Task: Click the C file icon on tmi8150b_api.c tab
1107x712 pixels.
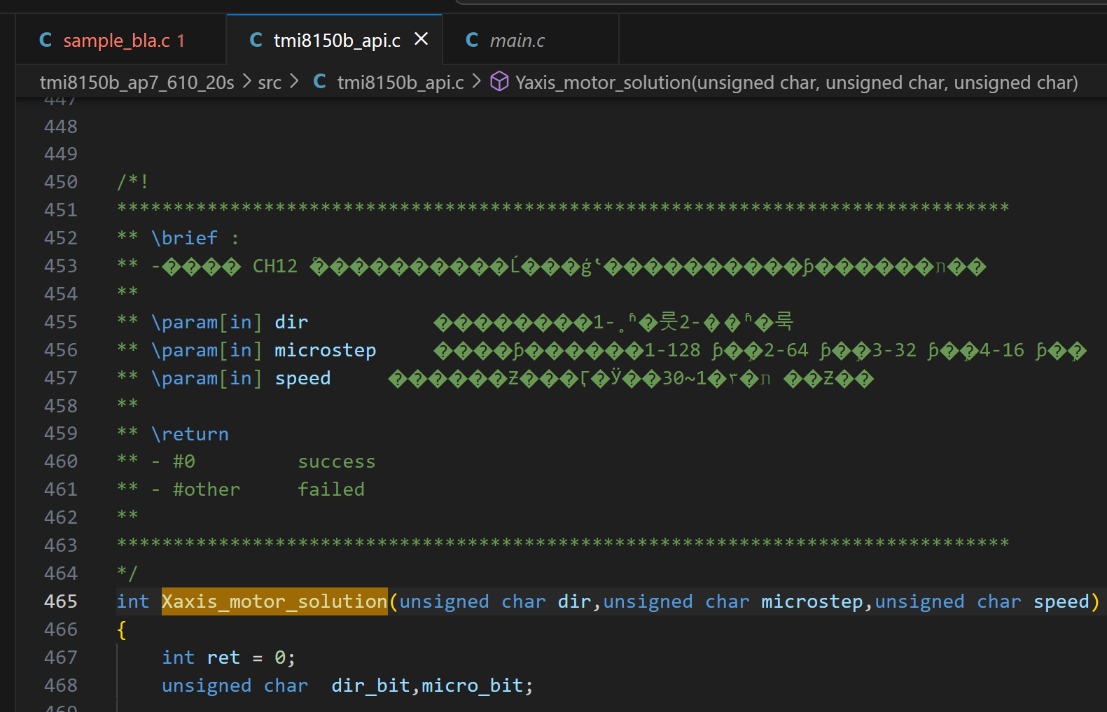Action: [256, 40]
